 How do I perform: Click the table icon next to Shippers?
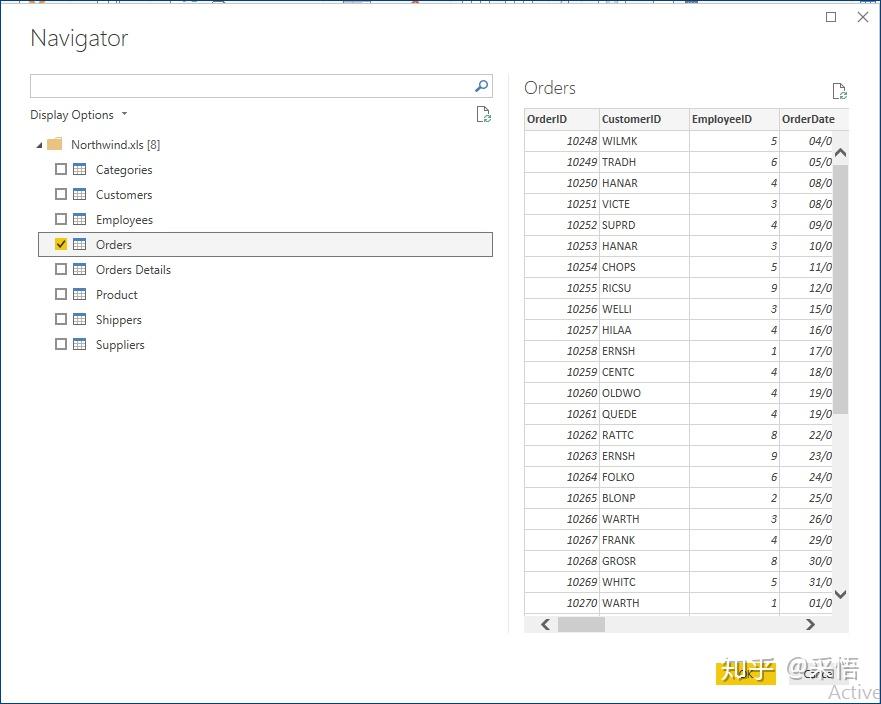80,320
